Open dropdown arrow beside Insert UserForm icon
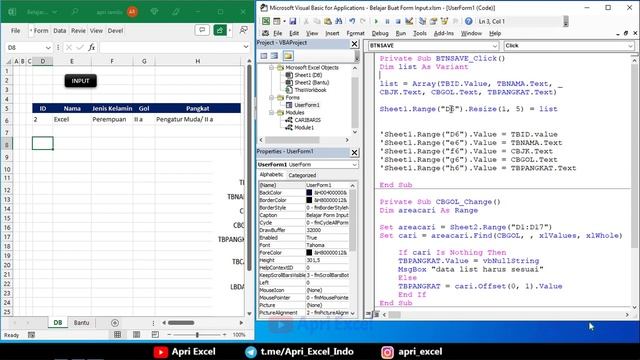This screenshot has width=640, height=360. [x=284, y=21]
